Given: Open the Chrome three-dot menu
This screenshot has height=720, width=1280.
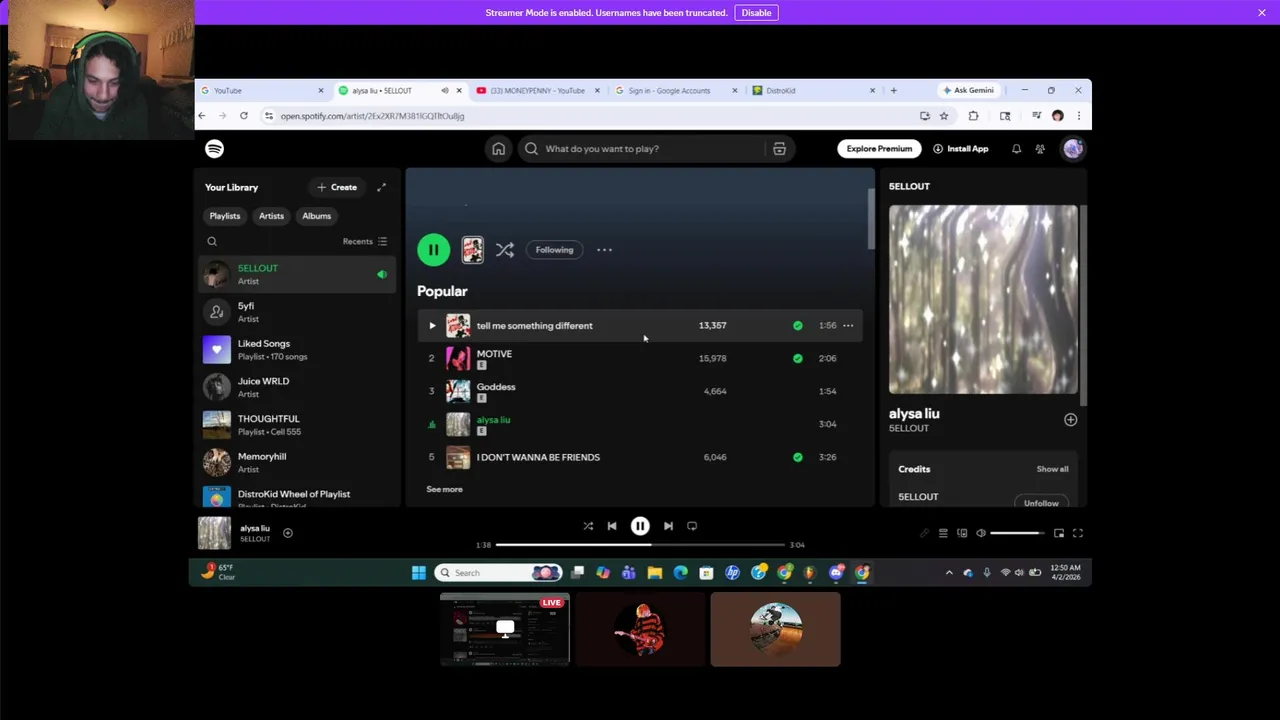Looking at the screenshot, I should click(x=1078, y=116).
